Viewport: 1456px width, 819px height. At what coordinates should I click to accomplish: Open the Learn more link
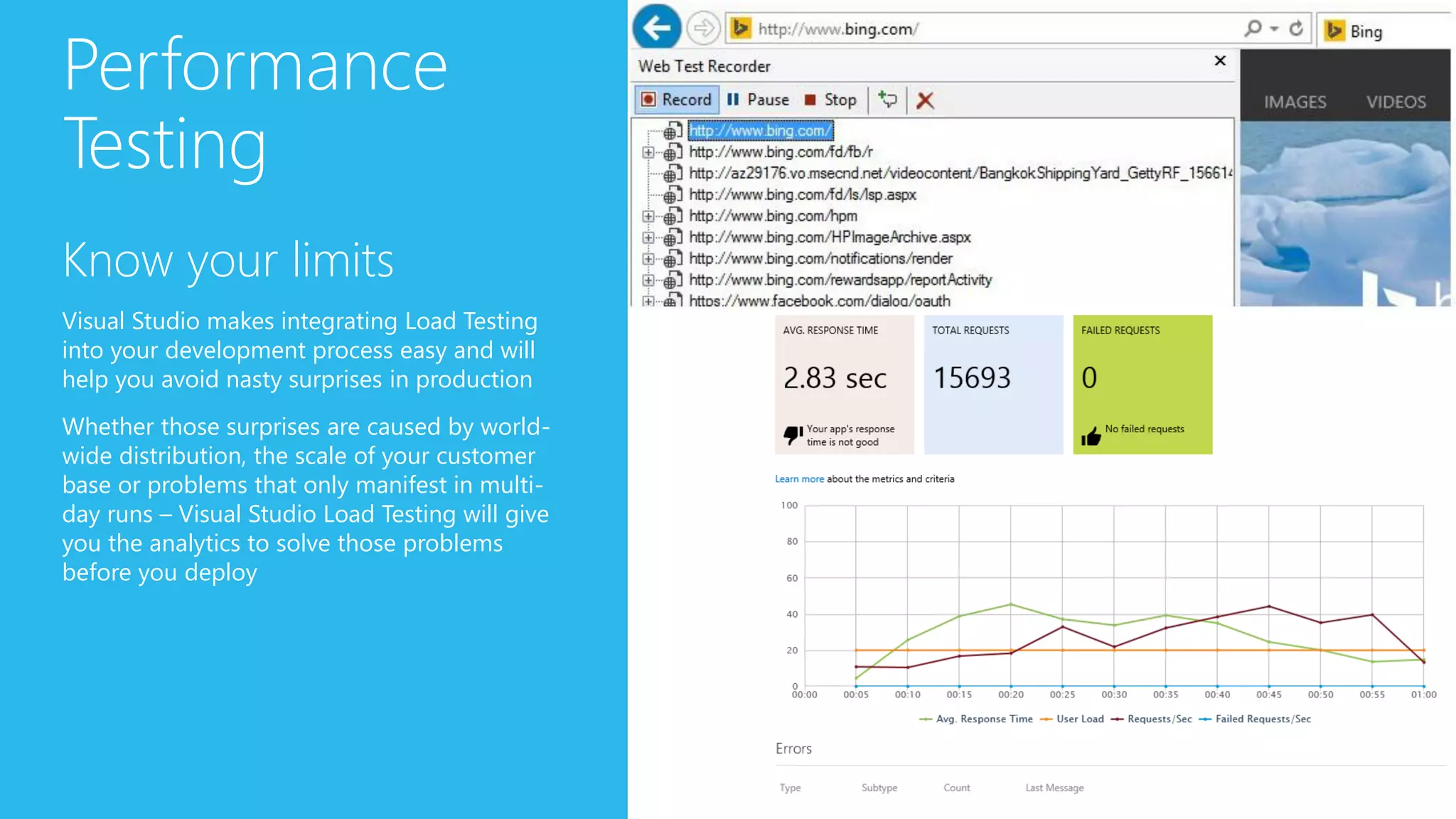(799, 479)
